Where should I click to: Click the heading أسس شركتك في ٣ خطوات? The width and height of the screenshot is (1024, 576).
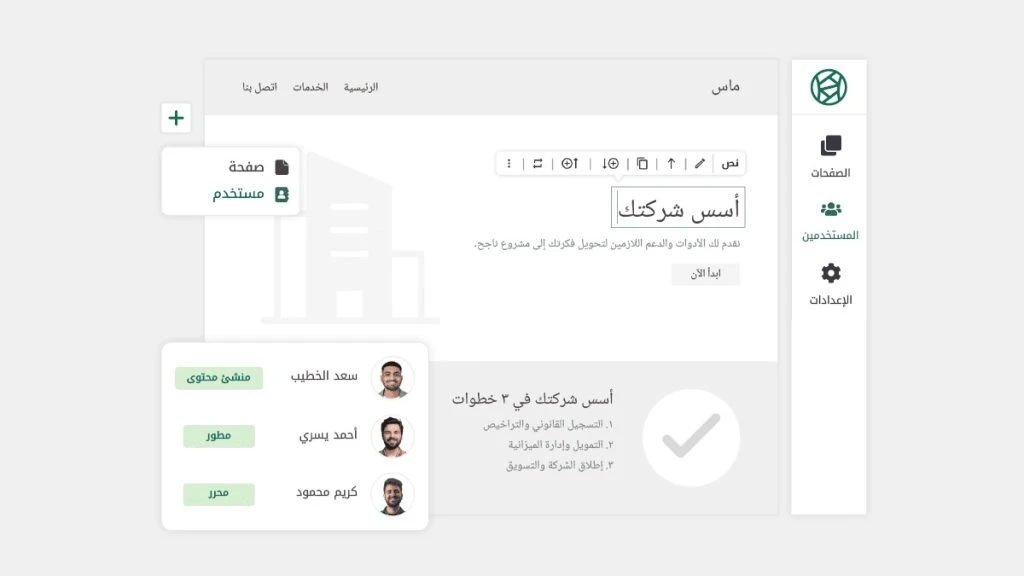tap(532, 398)
